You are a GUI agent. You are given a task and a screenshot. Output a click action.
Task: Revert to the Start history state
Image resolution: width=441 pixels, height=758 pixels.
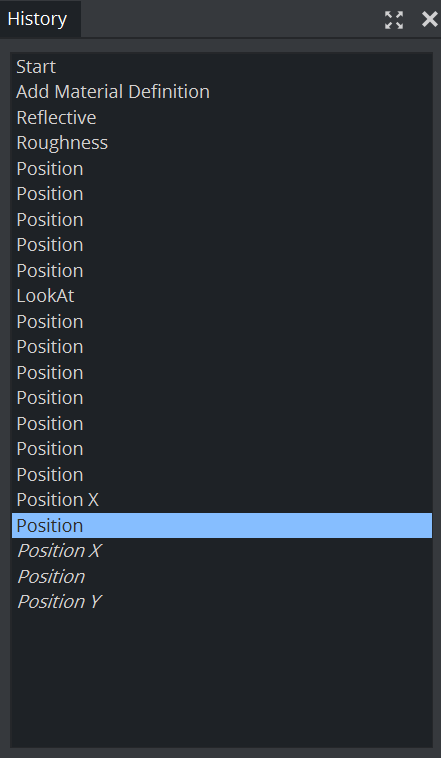[221, 67]
